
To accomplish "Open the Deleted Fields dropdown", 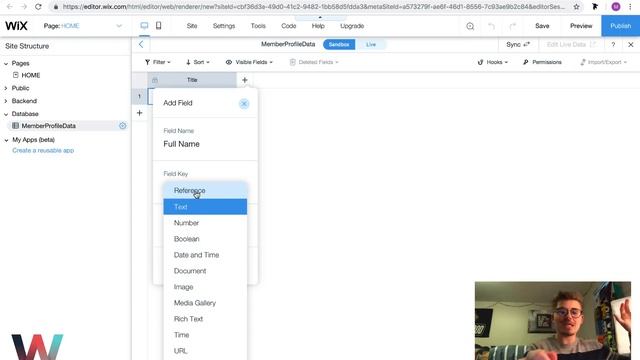I will click(x=314, y=62).
